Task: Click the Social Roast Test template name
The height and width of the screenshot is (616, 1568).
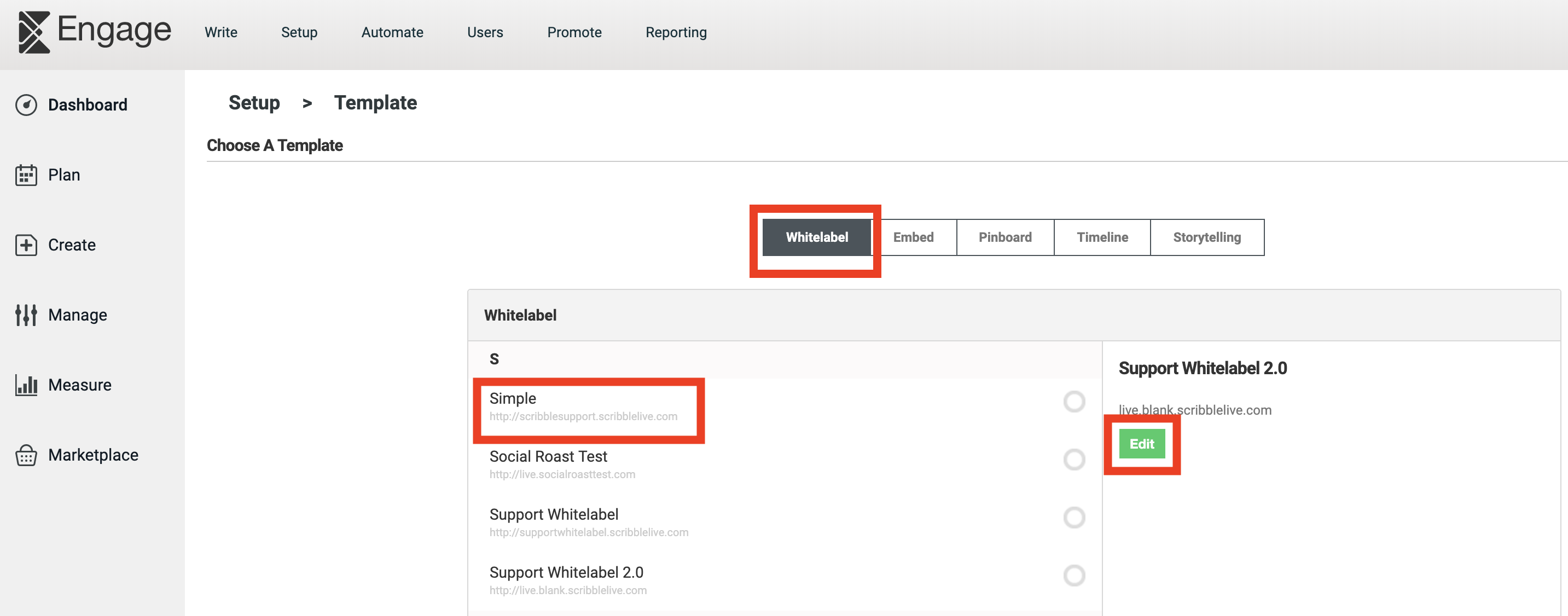Action: (x=548, y=456)
